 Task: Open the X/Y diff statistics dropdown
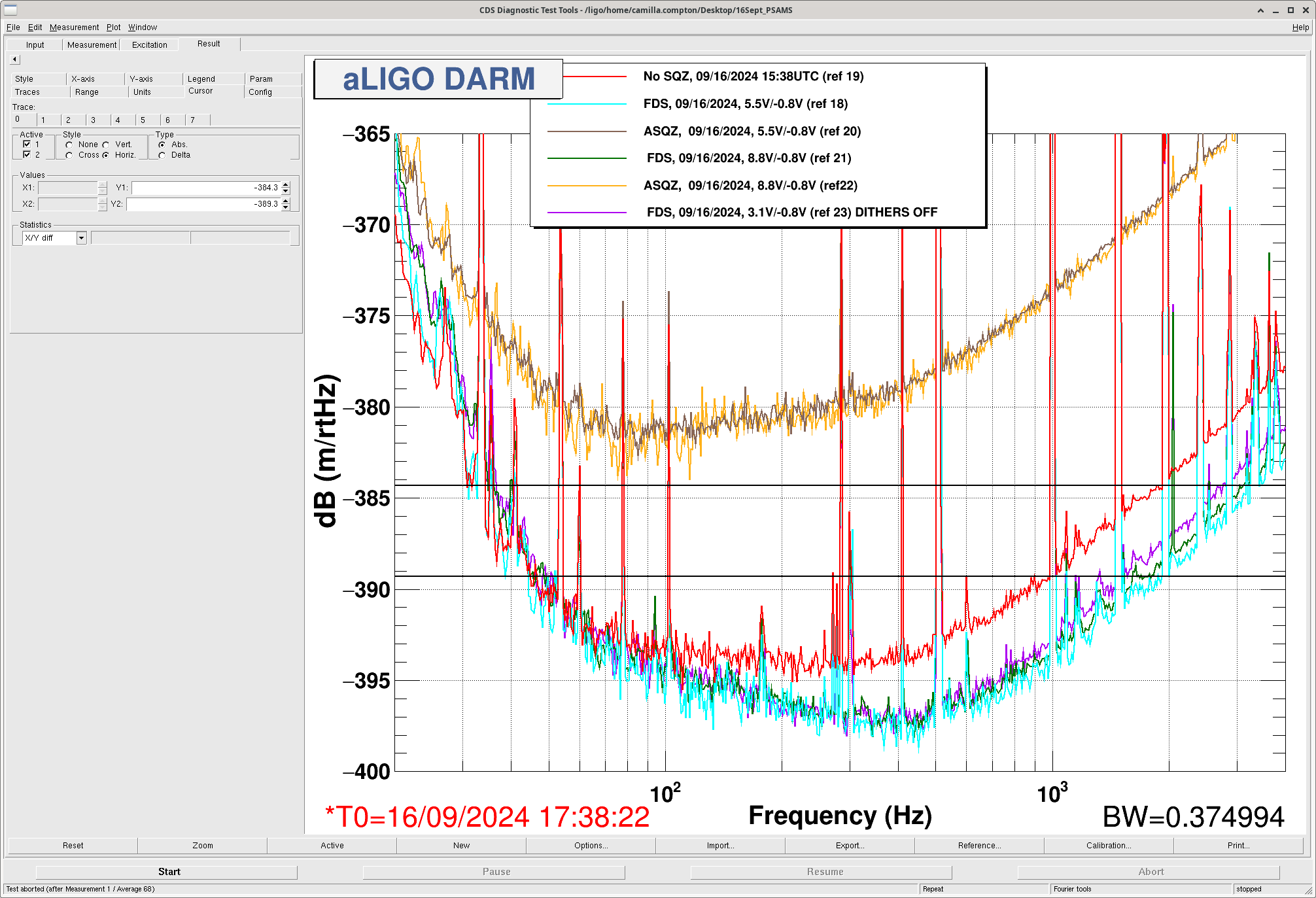pos(82,238)
